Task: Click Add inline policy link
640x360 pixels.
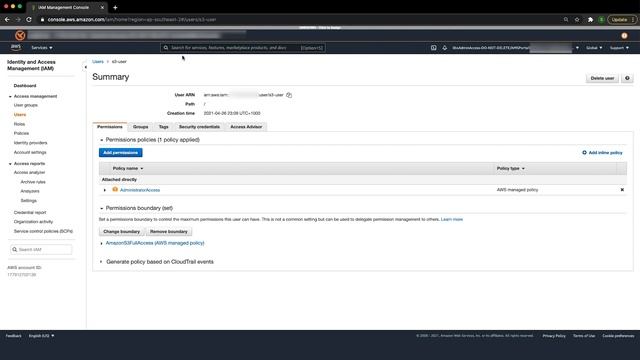Action: pos(602,153)
